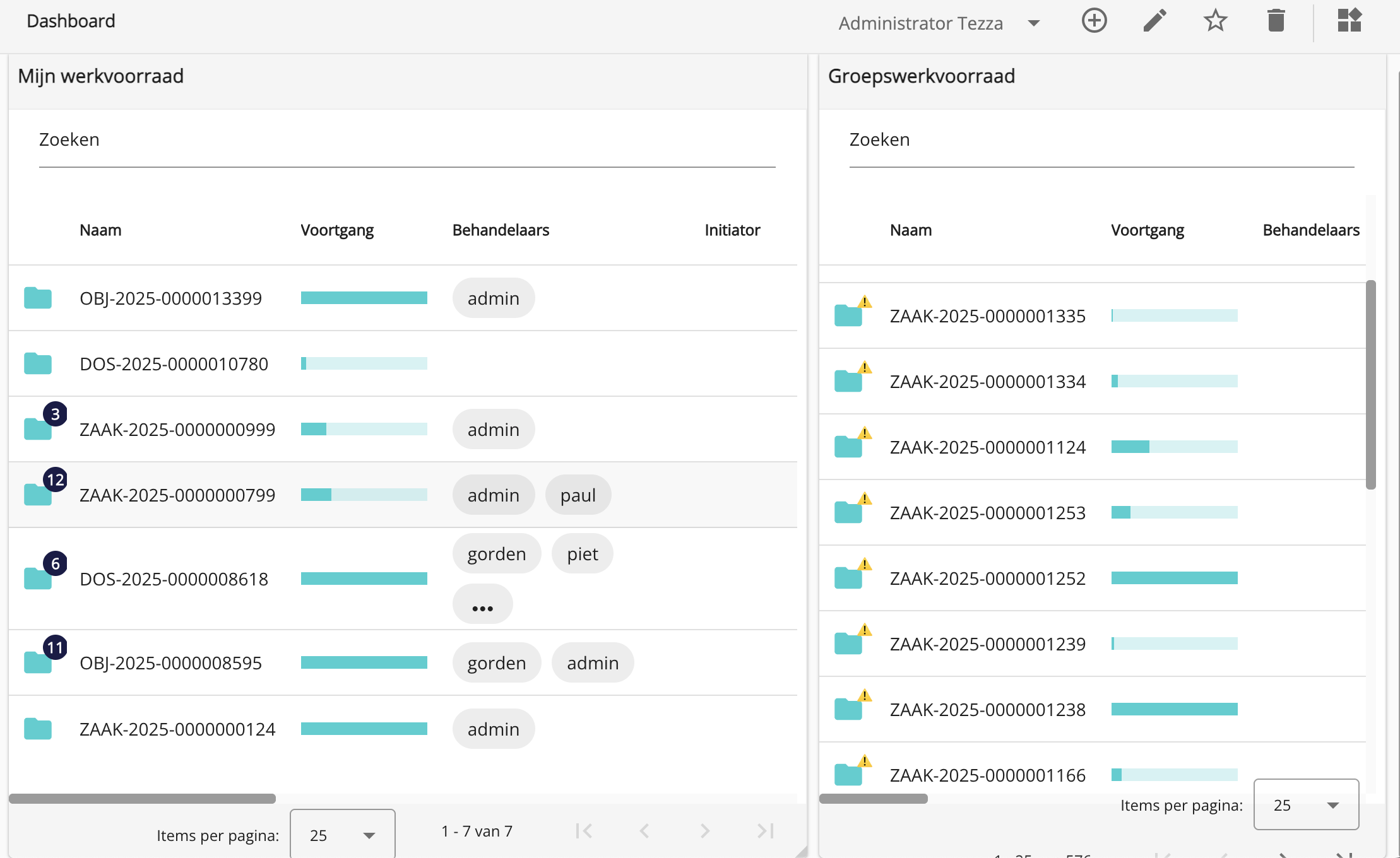
Task: Open Items per pagina dropdown in Groepswerkvoorraad
Action: pos(1305,805)
